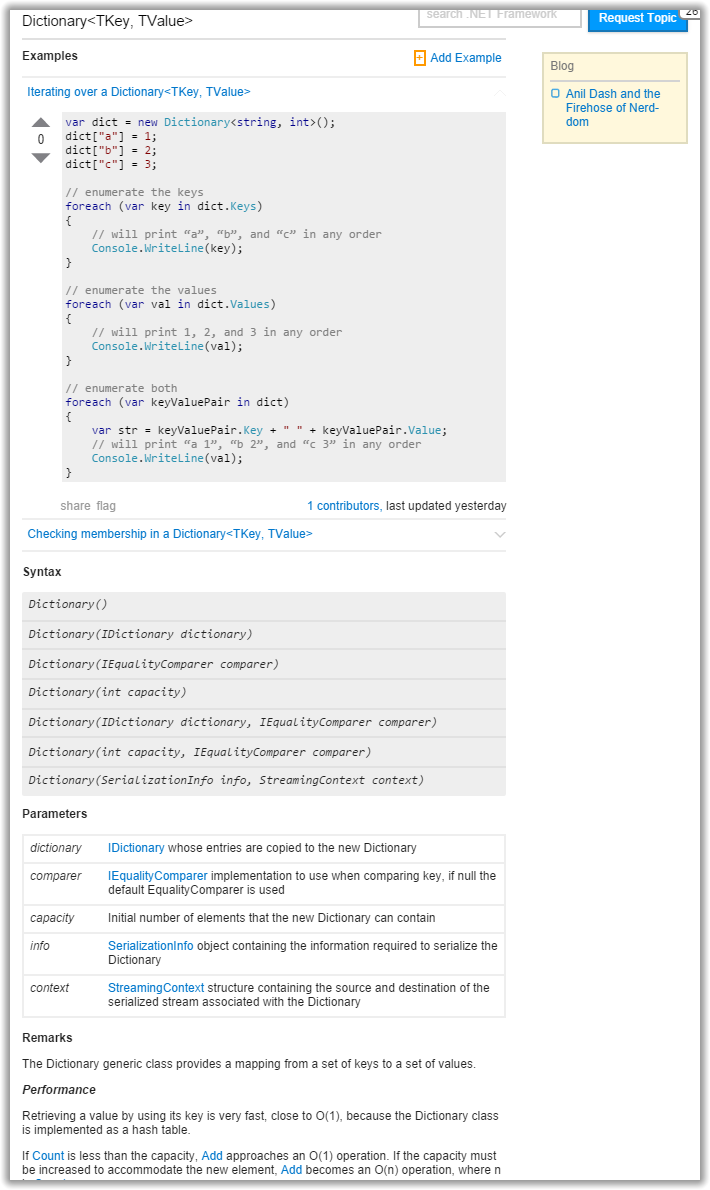Open the Iterating over a Dictionary title link
710x1190 pixels.
coord(139,92)
